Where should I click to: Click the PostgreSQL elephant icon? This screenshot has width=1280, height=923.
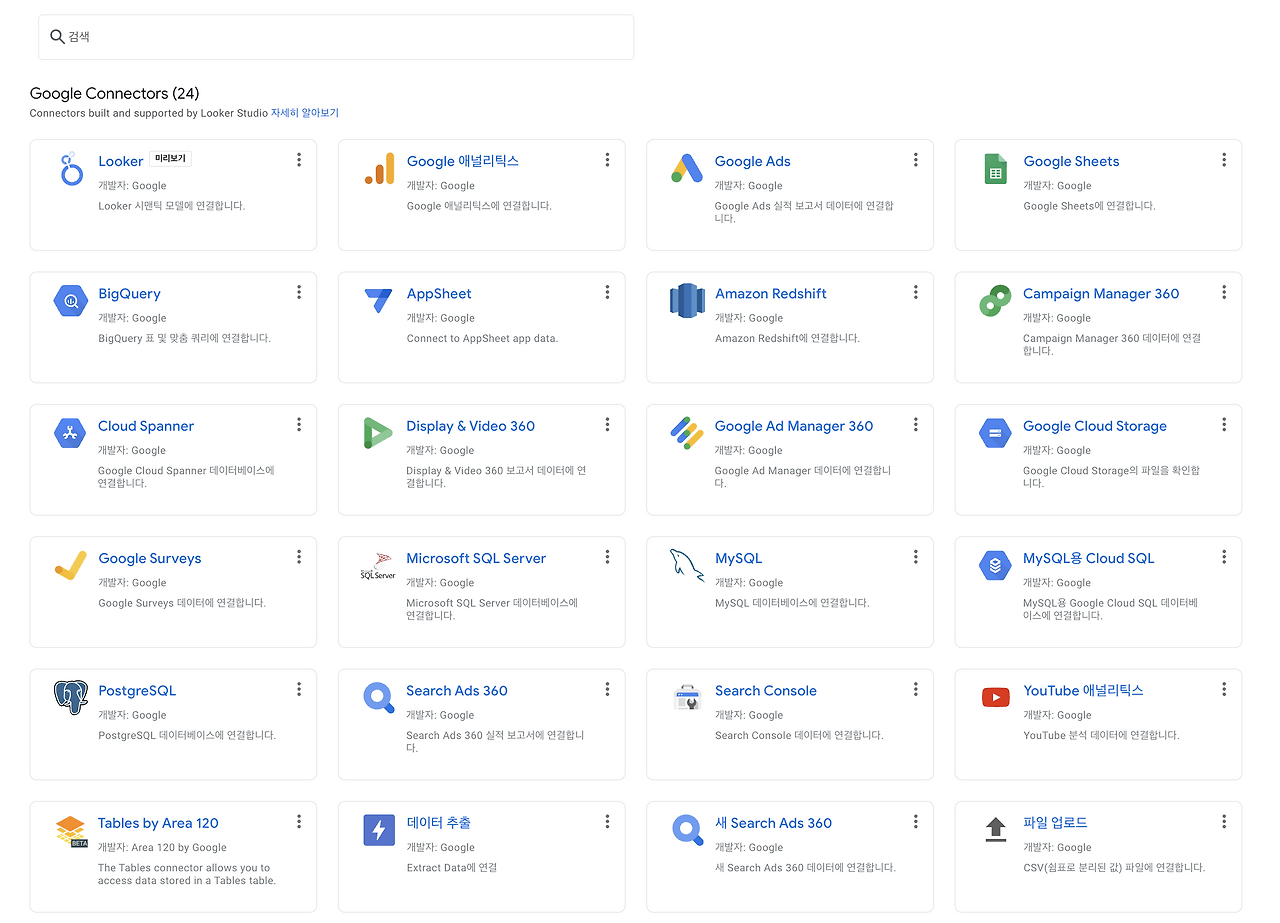pos(70,698)
